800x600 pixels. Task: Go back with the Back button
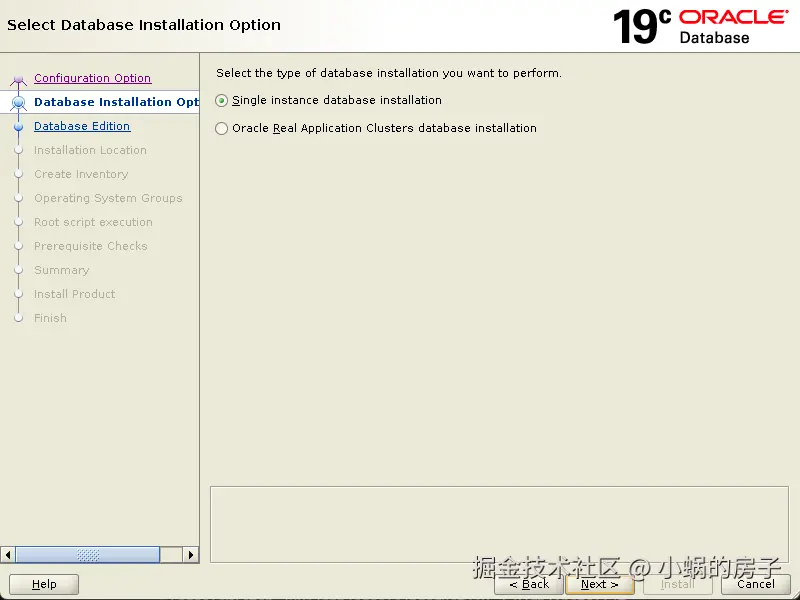point(529,584)
